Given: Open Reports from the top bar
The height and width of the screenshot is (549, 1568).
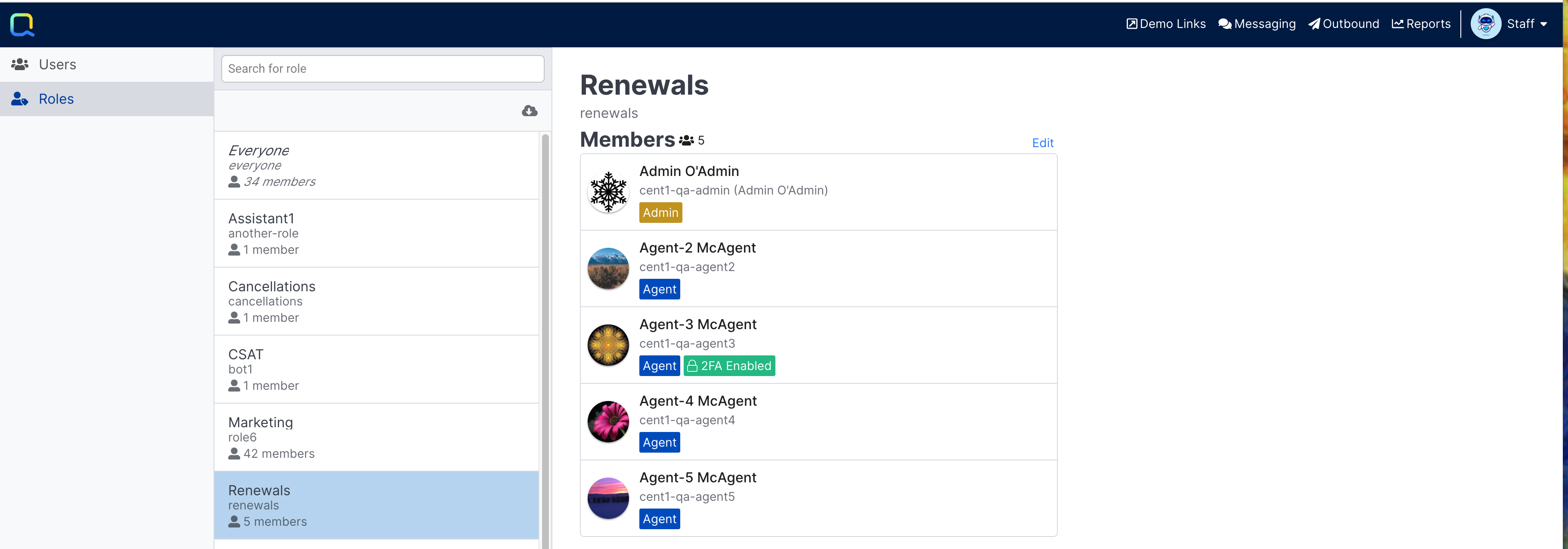Looking at the screenshot, I should tap(1421, 25).
